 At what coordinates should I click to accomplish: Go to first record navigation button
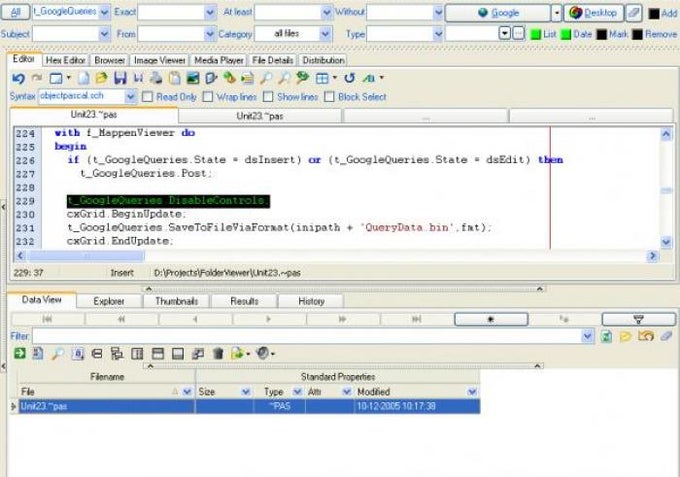pos(48,319)
